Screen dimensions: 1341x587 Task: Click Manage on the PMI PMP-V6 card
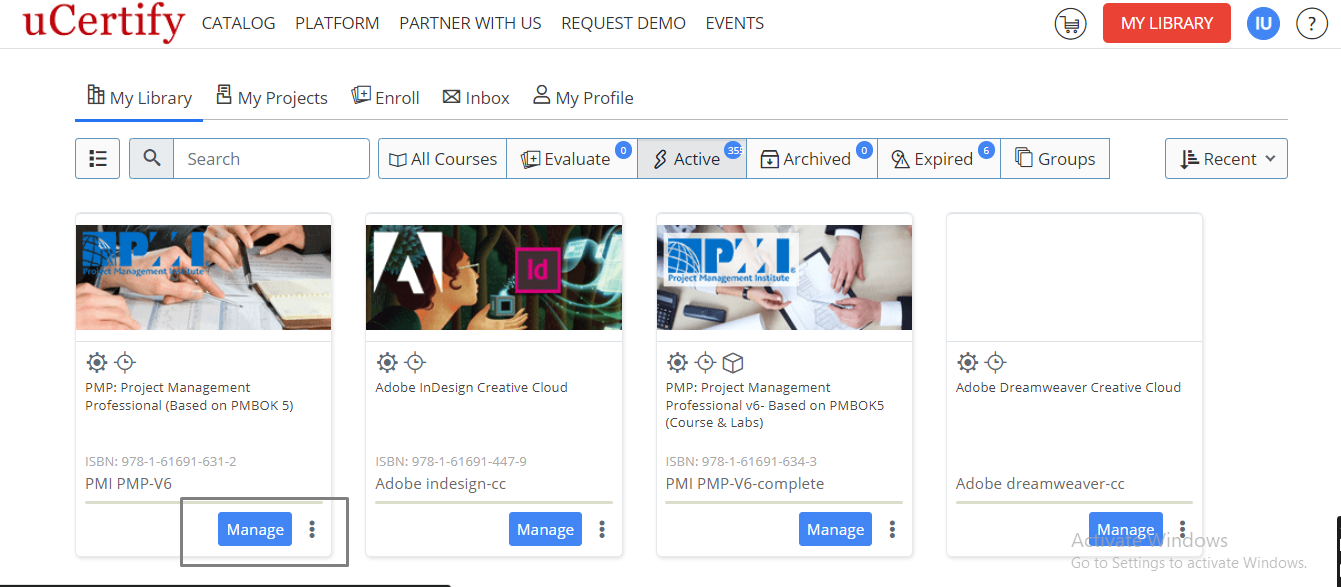click(x=255, y=529)
